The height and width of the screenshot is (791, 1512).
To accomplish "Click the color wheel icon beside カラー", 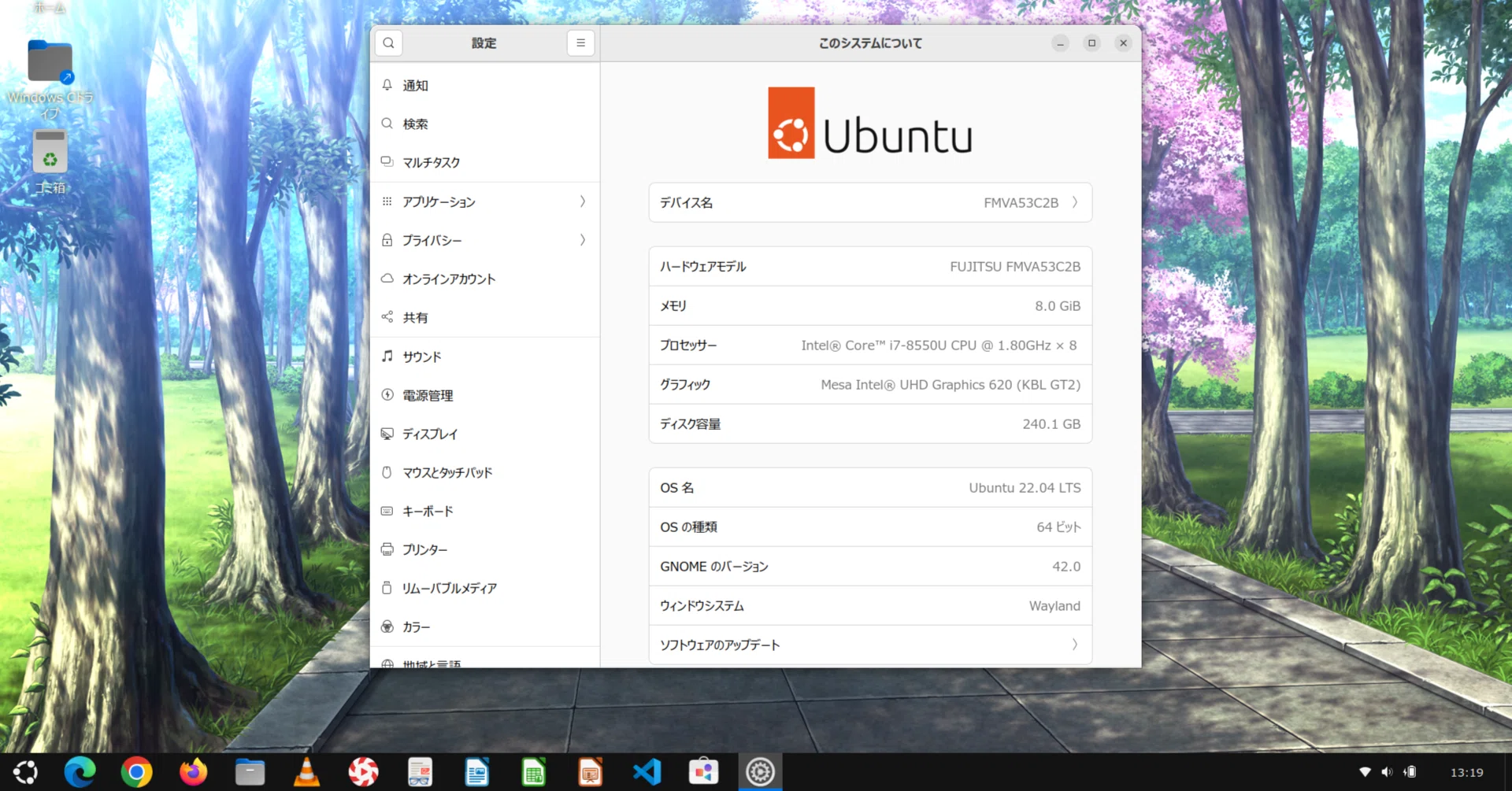I will point(387,627).
